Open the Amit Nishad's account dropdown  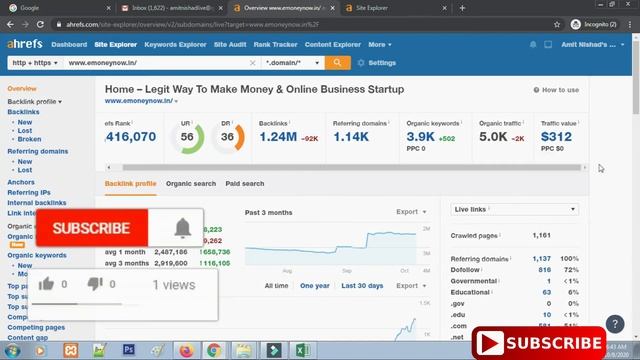593,44
